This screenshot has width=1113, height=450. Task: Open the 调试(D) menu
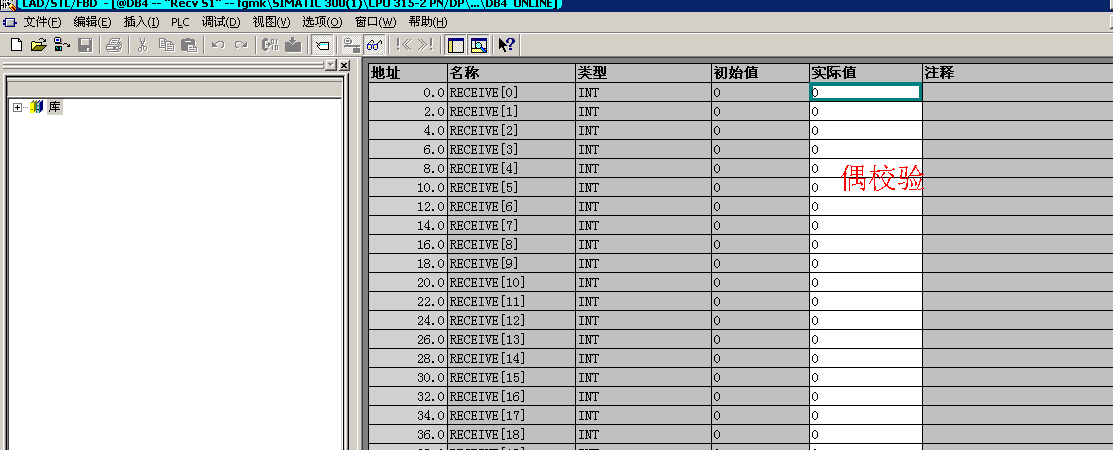tap(221, 22)
